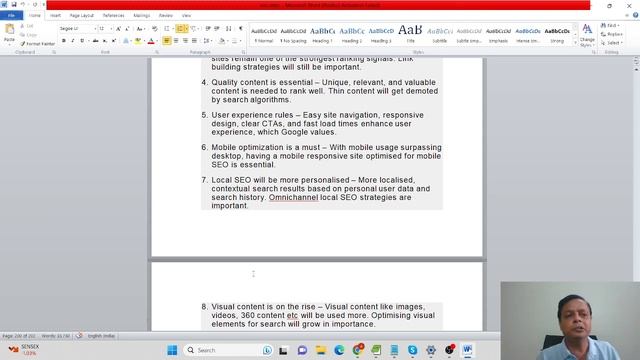
Task: Click the Clear Formatting eraser icon
Action: [155, 29]
